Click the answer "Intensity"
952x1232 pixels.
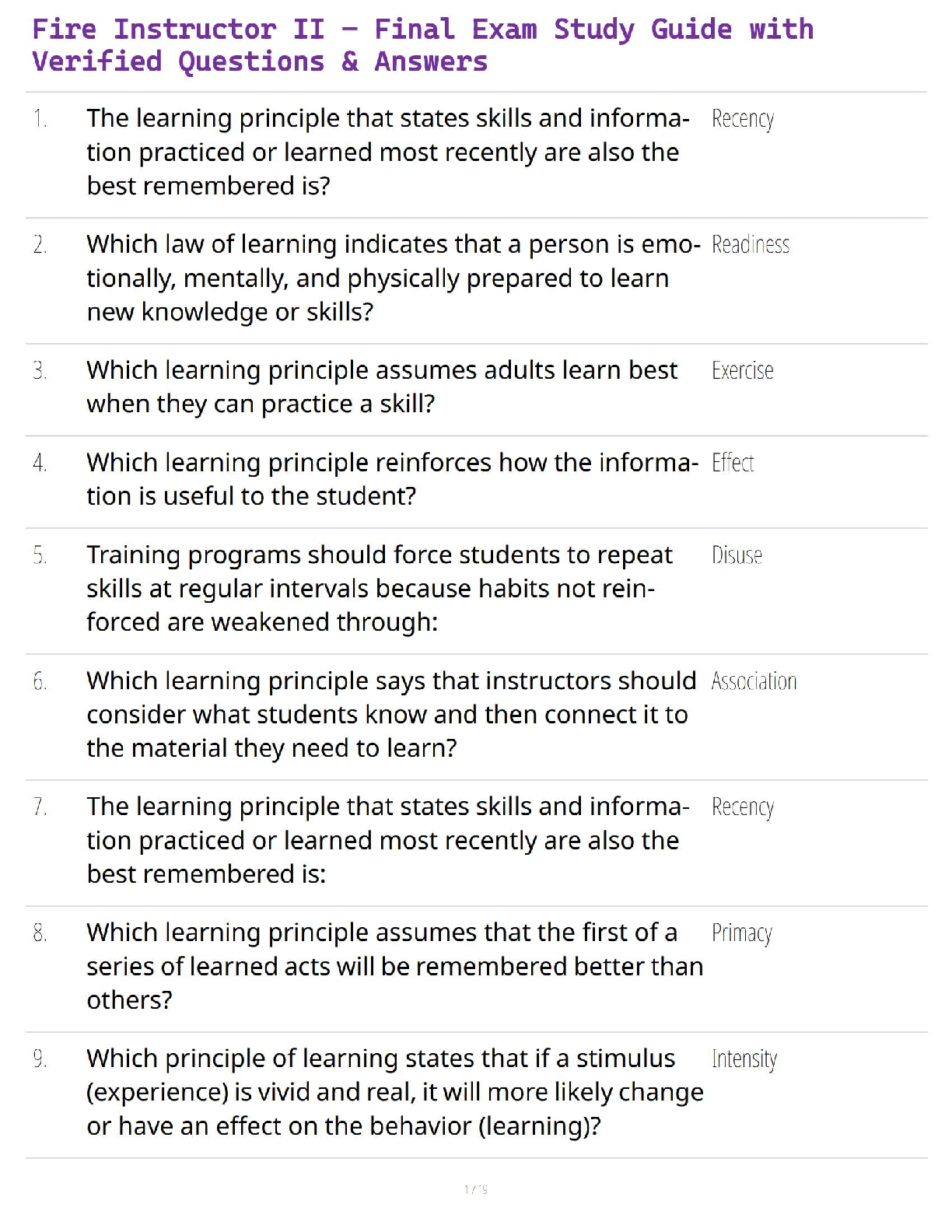coord(744,1059)
